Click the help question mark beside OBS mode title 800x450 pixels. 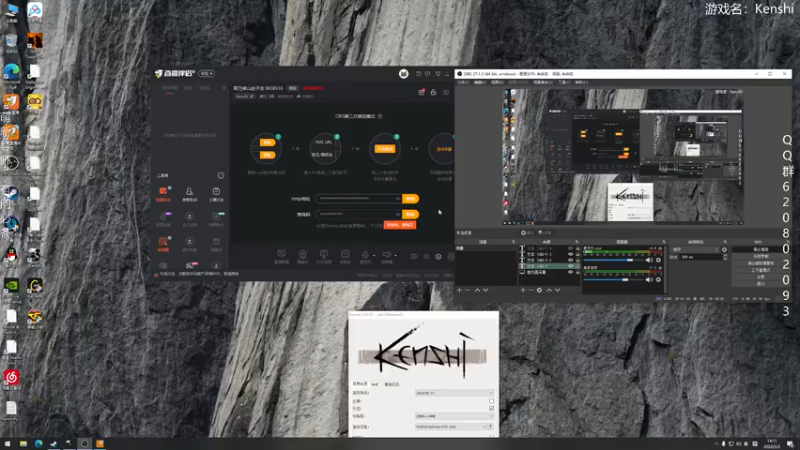pyautogui.click(x=380, y=116)
